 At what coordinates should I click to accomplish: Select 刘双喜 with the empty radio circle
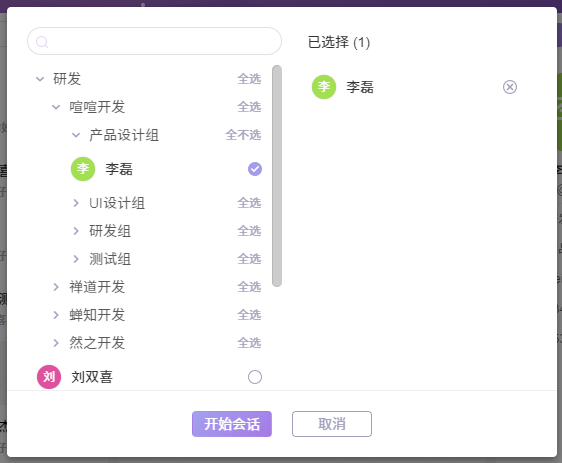click(255, 377)
